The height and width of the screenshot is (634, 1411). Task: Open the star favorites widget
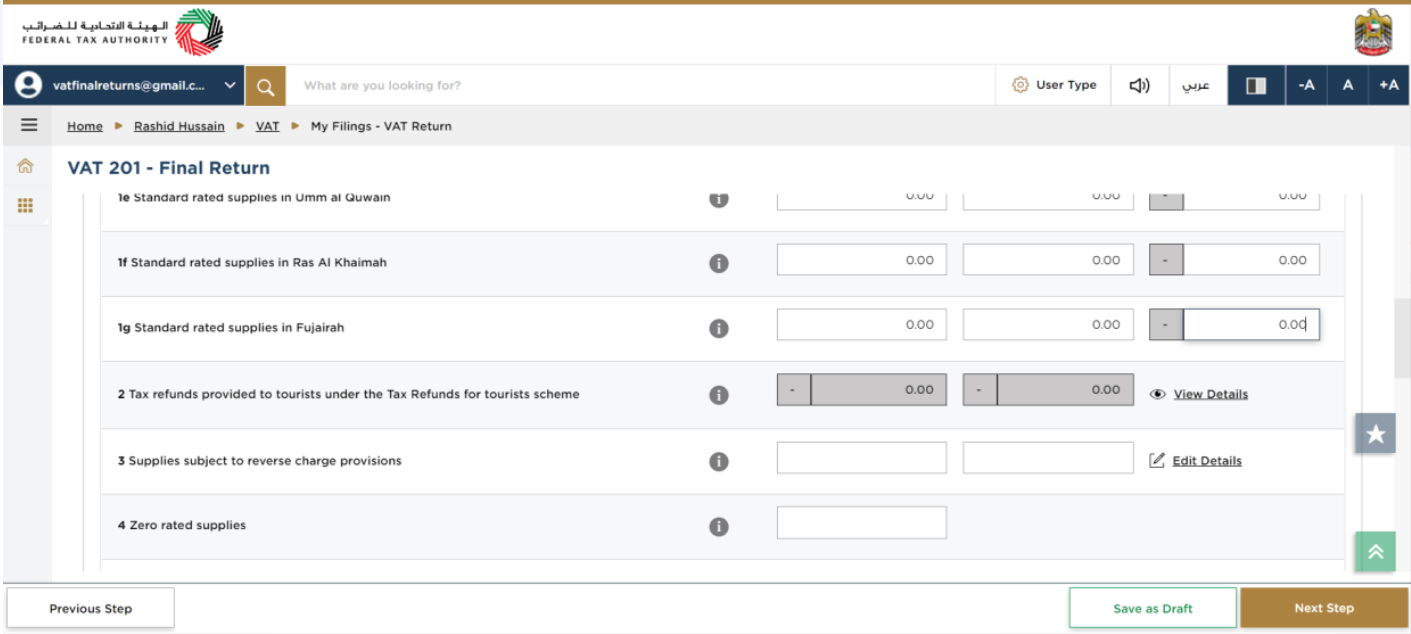pos(1375,434)
